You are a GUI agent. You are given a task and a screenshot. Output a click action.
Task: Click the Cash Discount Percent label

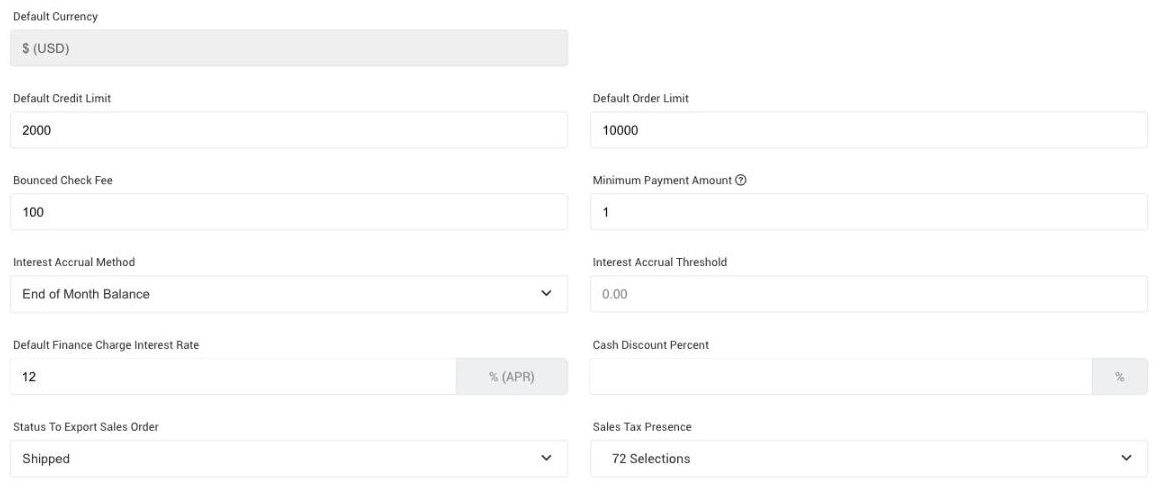point(651,345)
